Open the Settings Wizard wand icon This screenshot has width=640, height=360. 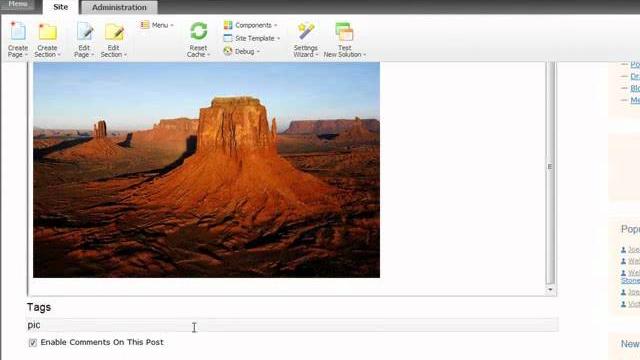click(306, 32)
